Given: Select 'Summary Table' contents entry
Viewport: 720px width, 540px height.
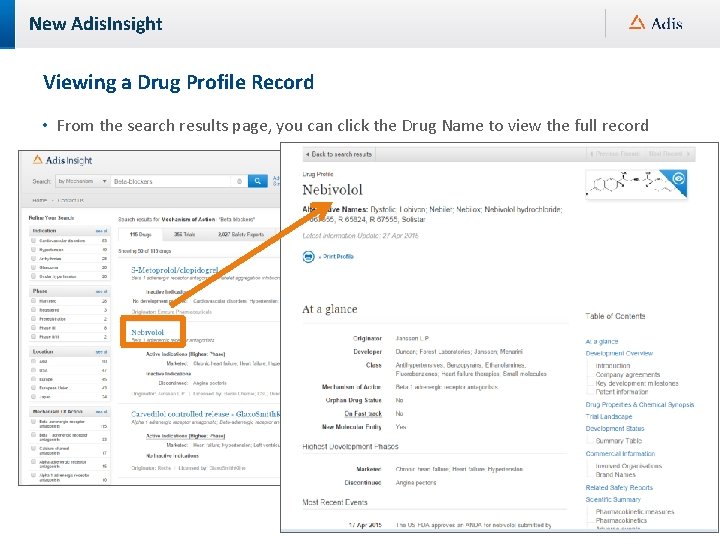Looking at the screenshot, I should point(619,441).
